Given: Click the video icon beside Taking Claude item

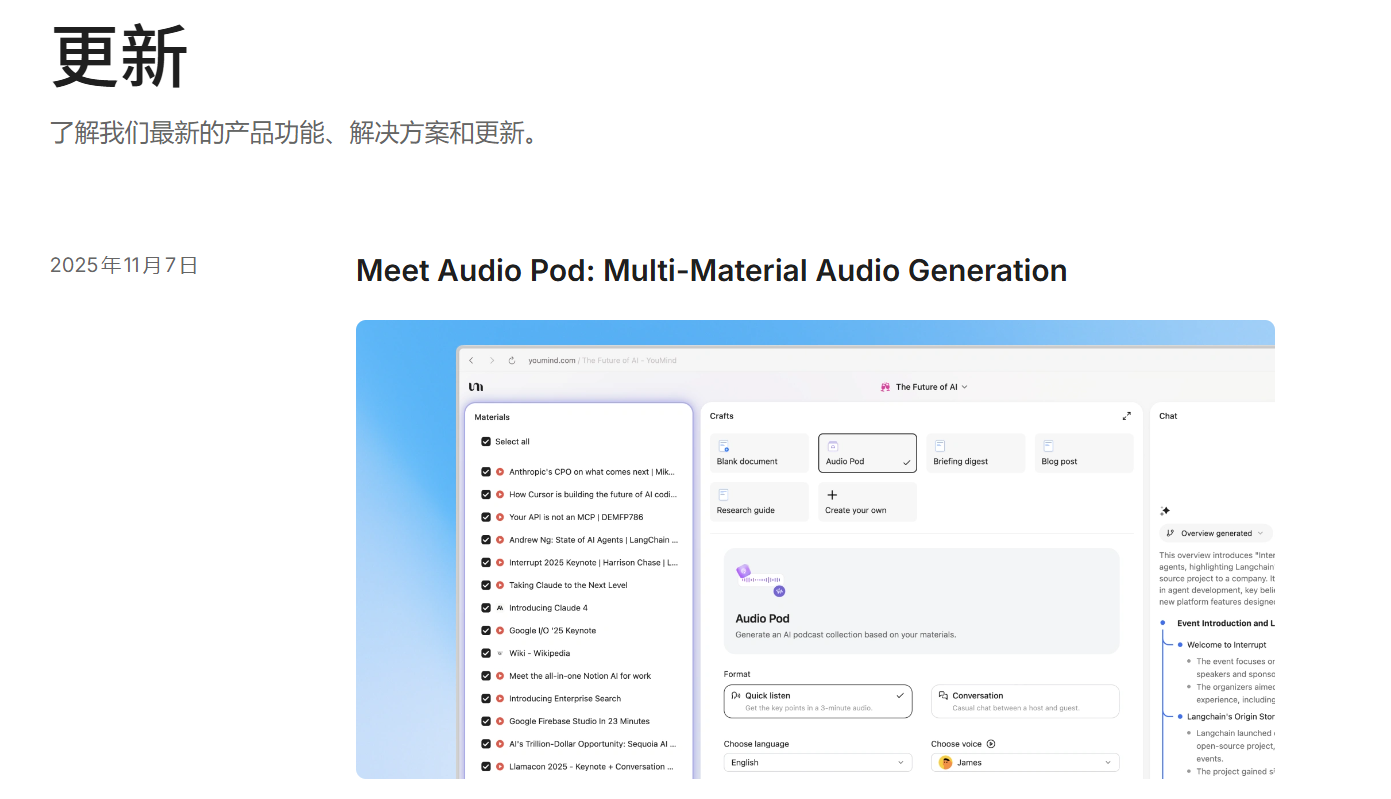Looking at the screenshot, I should click(x=500, y=585).
